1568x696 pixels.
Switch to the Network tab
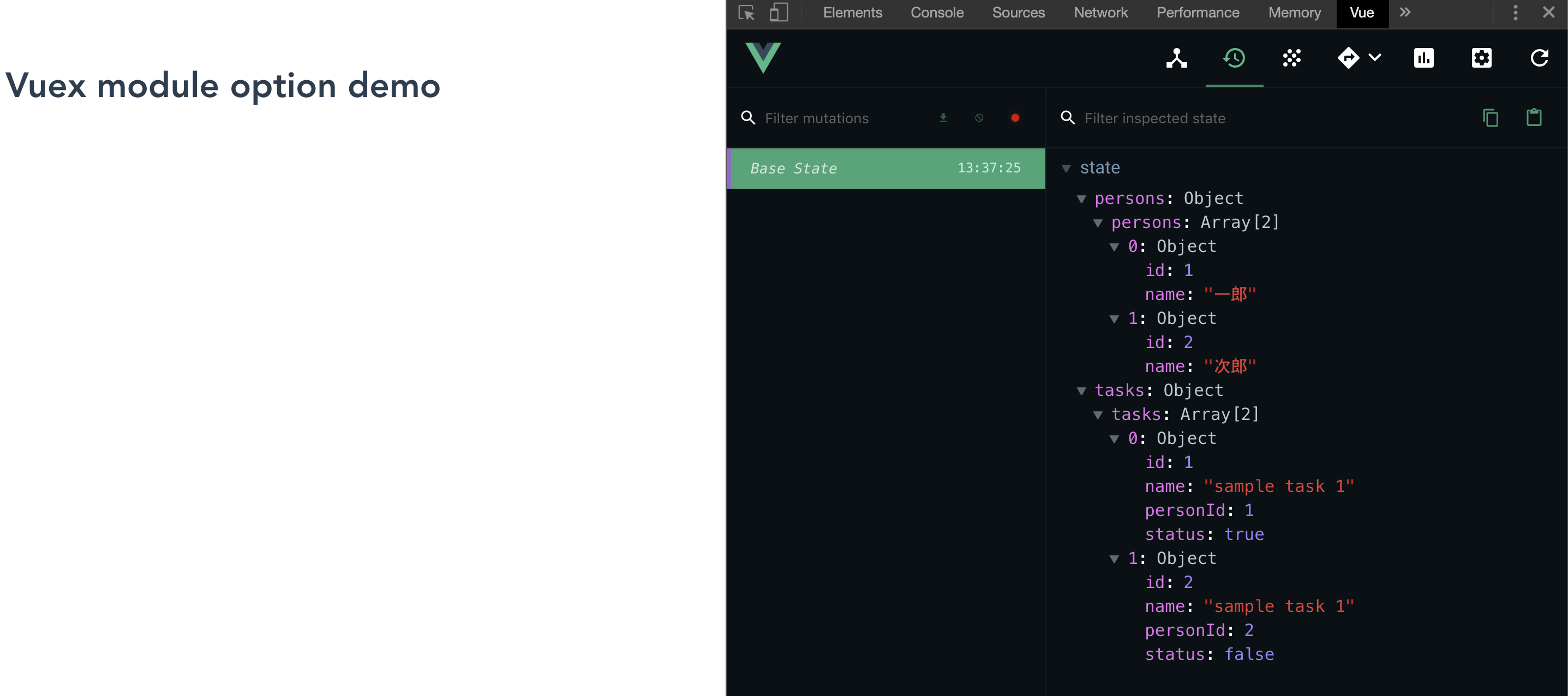click(x=1100, y=13)
